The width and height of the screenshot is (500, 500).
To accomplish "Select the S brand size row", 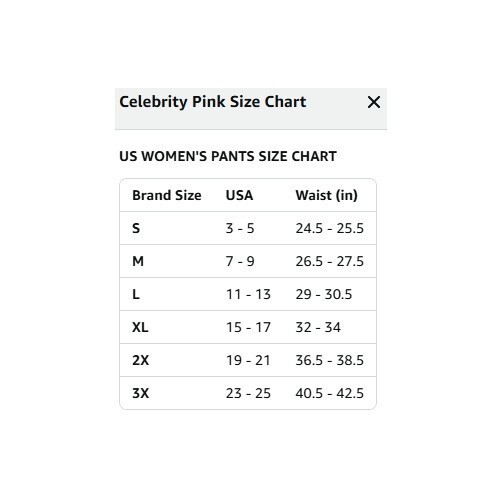I will 248,228.
